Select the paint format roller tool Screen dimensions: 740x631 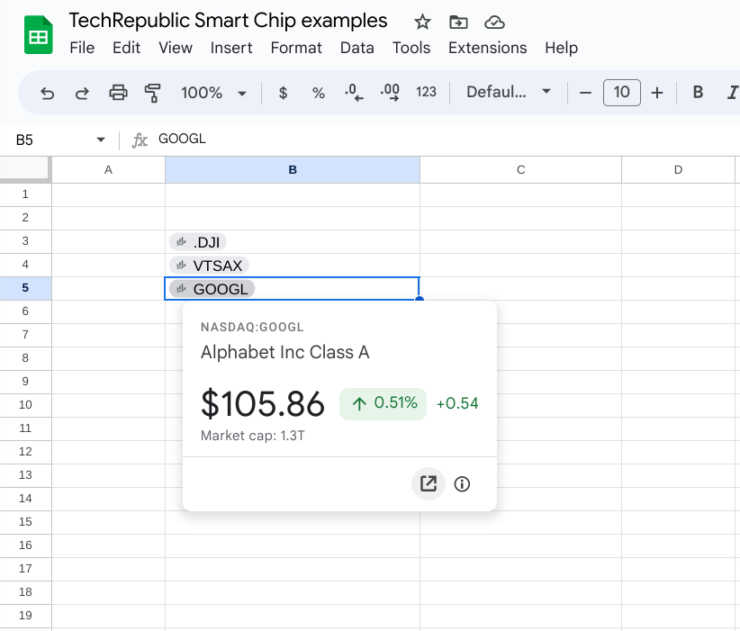point(153,93)
